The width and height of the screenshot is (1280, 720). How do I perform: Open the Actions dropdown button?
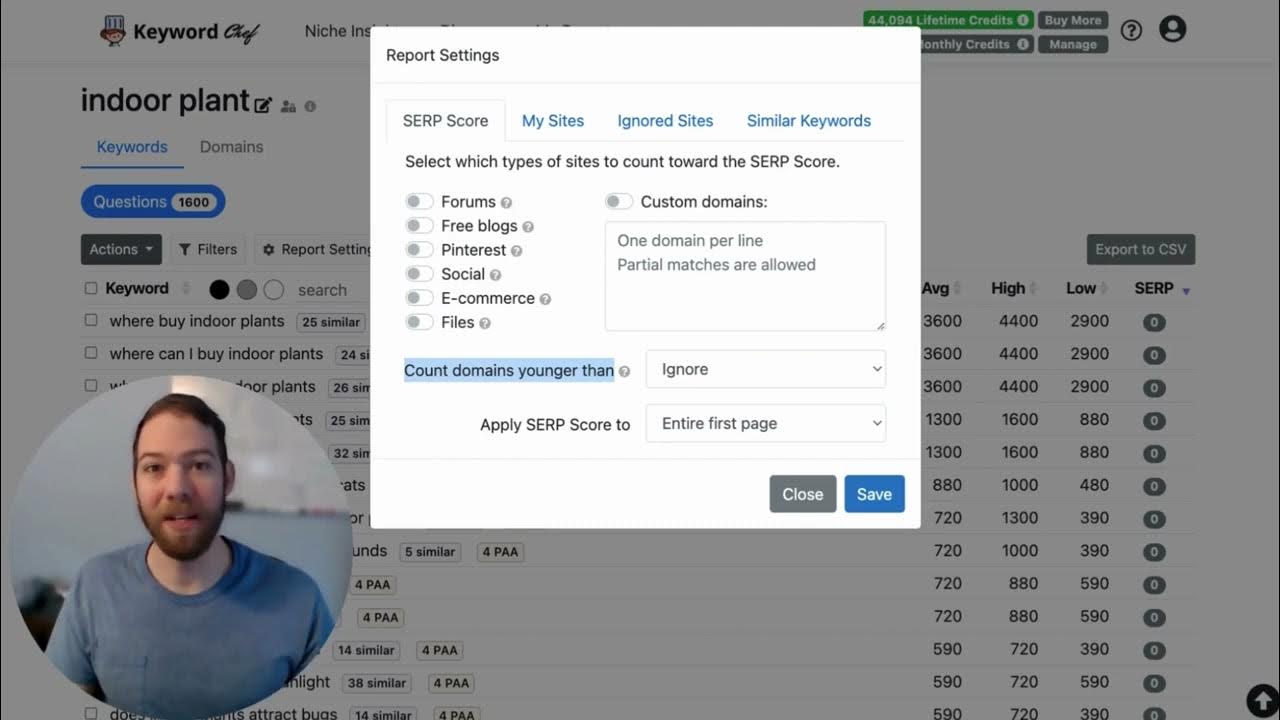pos(121,249)
